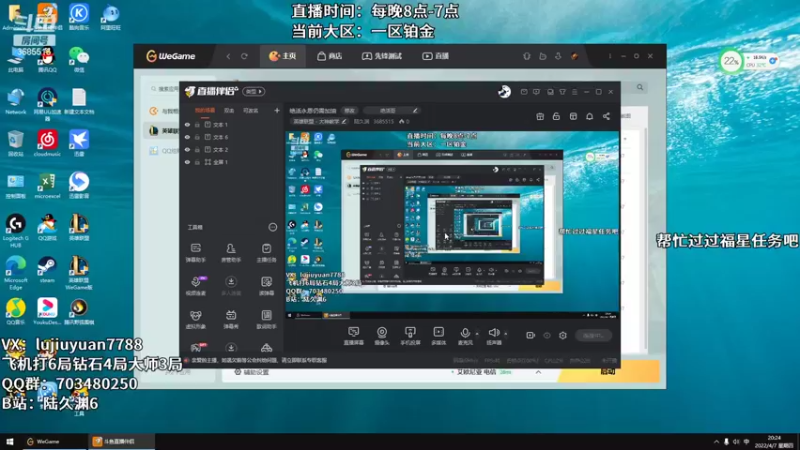Open streamer avatar in companion title bar
This screenshot has height=450, width=800.
(x=504, y=92)
